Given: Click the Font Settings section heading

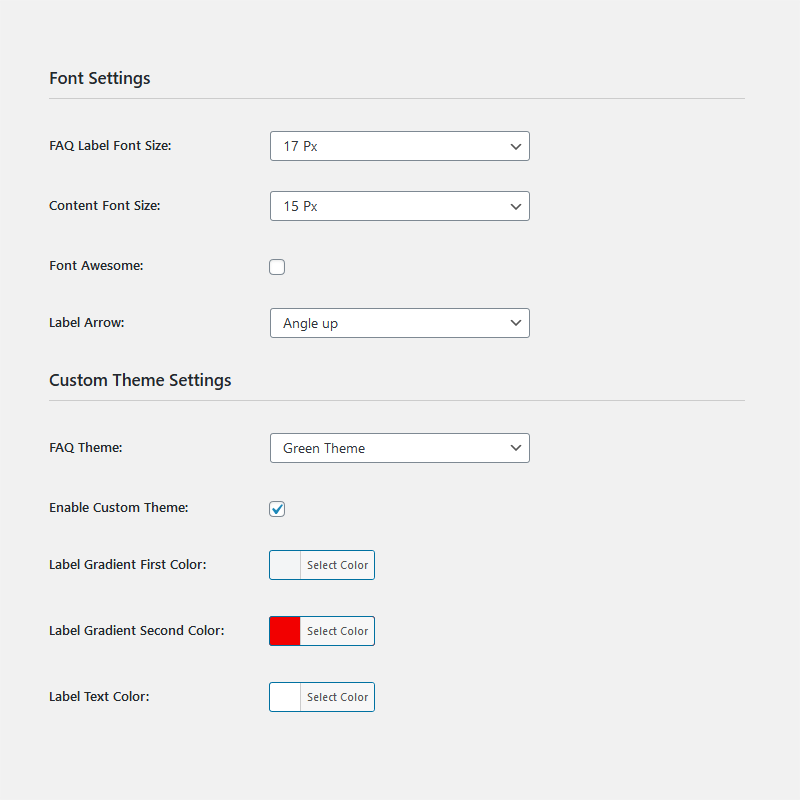Looking at the screenshot, I should [100, 78].
